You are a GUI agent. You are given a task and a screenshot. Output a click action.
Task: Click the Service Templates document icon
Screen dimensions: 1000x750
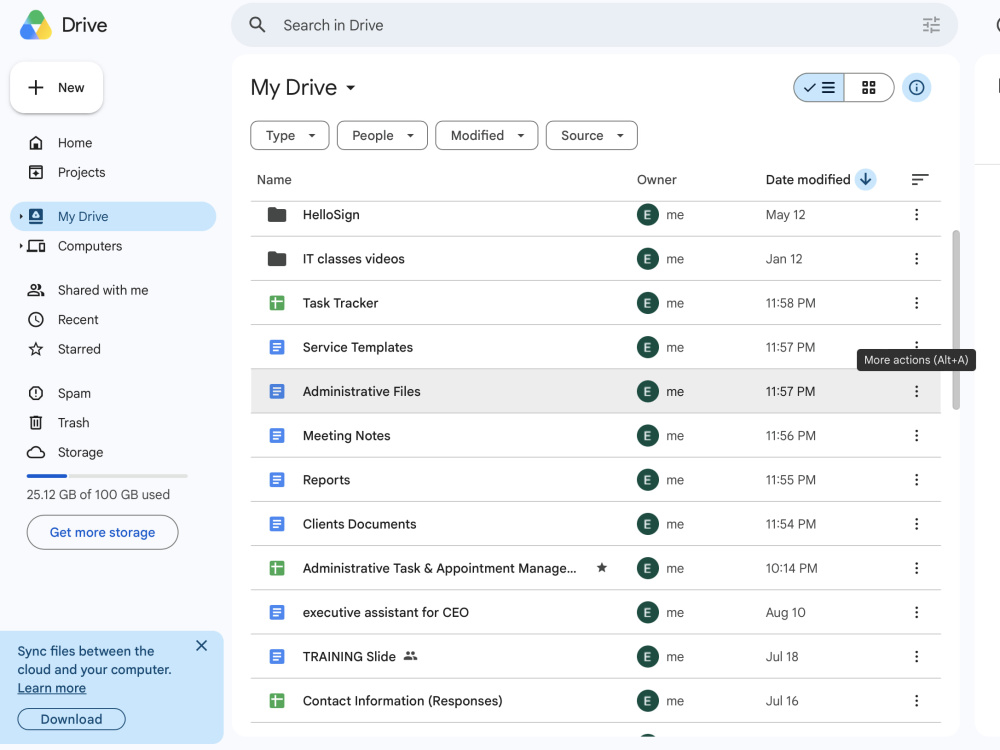[277, 347]
